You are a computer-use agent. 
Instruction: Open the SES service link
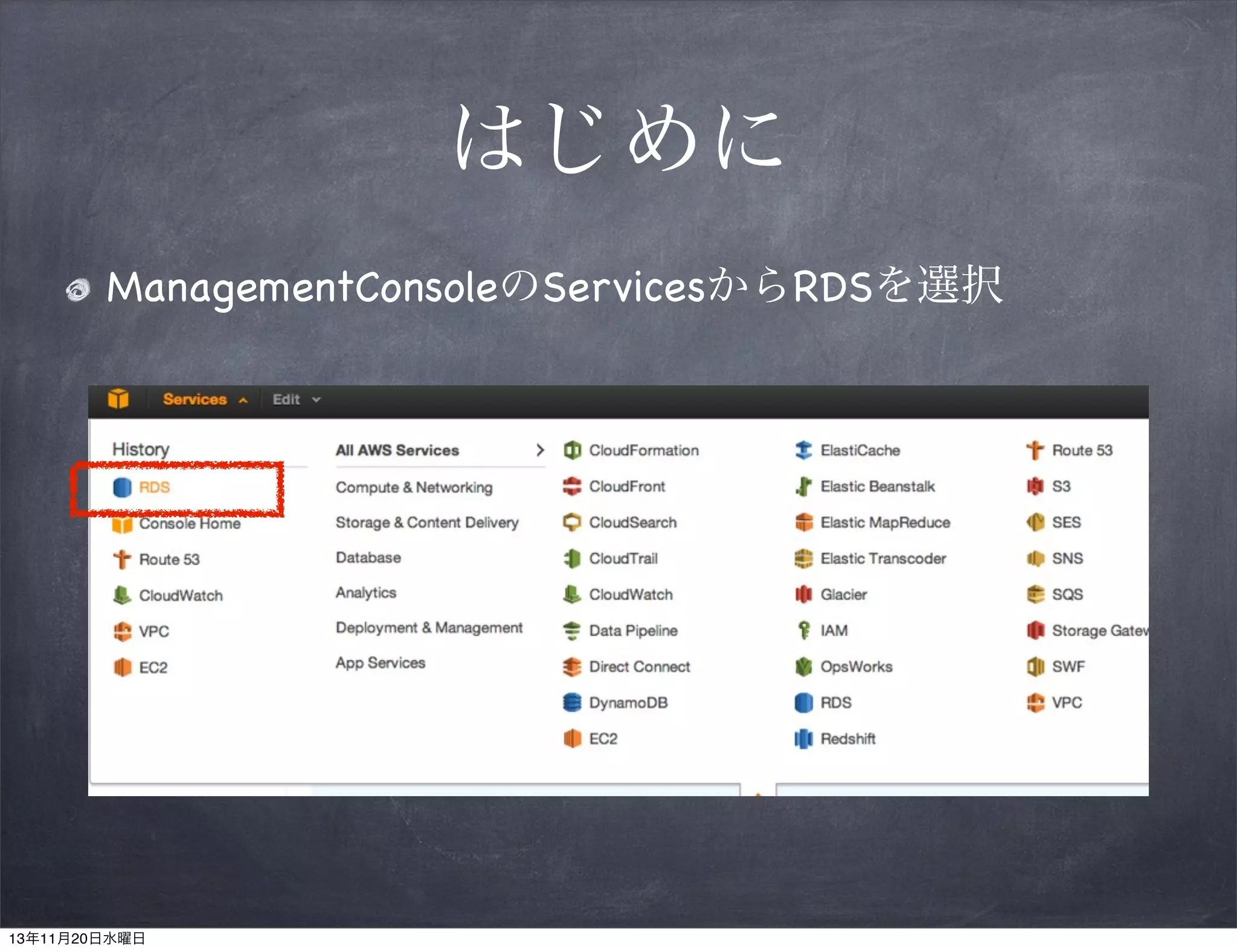pyautogui.click(x=1067, y=523)
